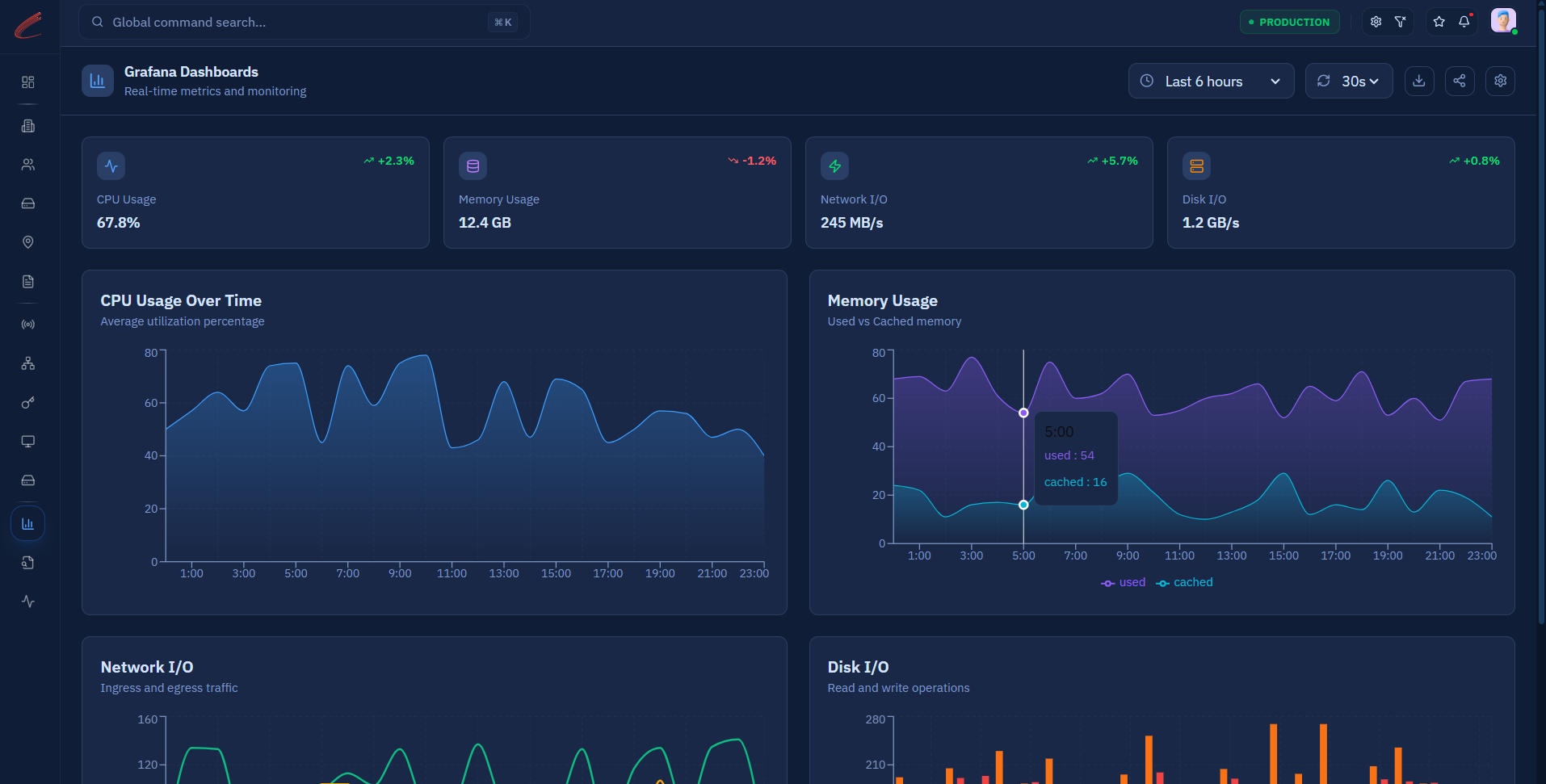Click the 'Disk I/O' chart panel title
The image size is (1546, 784).
click(859, 668)
